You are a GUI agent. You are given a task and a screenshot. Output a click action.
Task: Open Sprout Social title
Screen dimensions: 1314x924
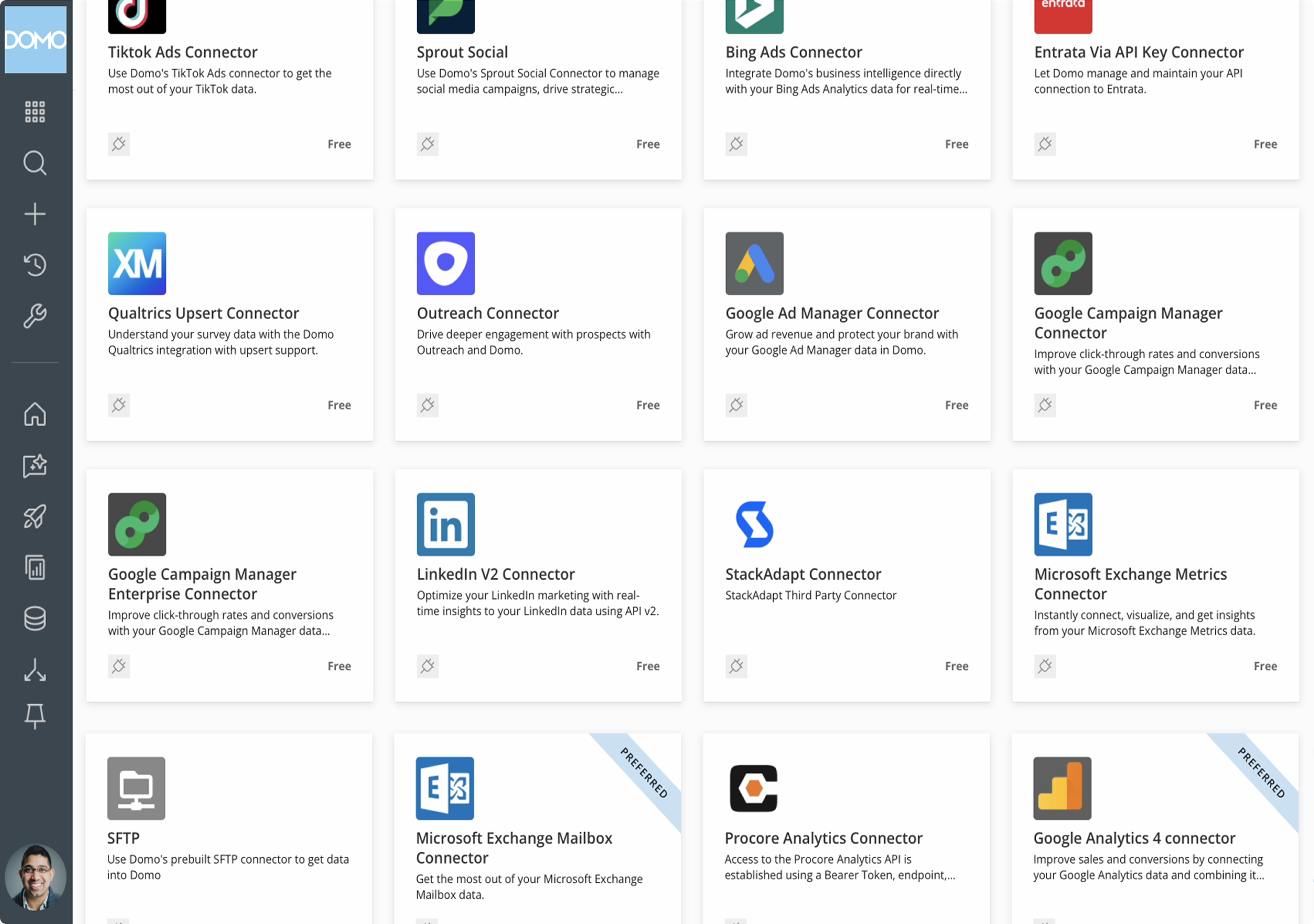(x=463, y=52)
